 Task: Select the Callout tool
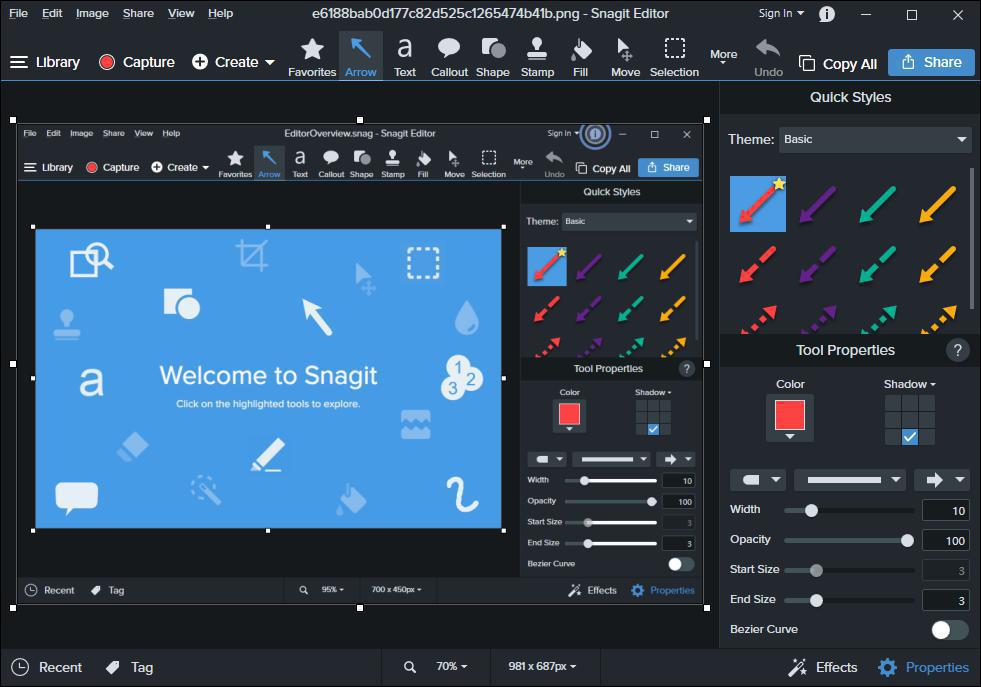(x=449, y=56)
